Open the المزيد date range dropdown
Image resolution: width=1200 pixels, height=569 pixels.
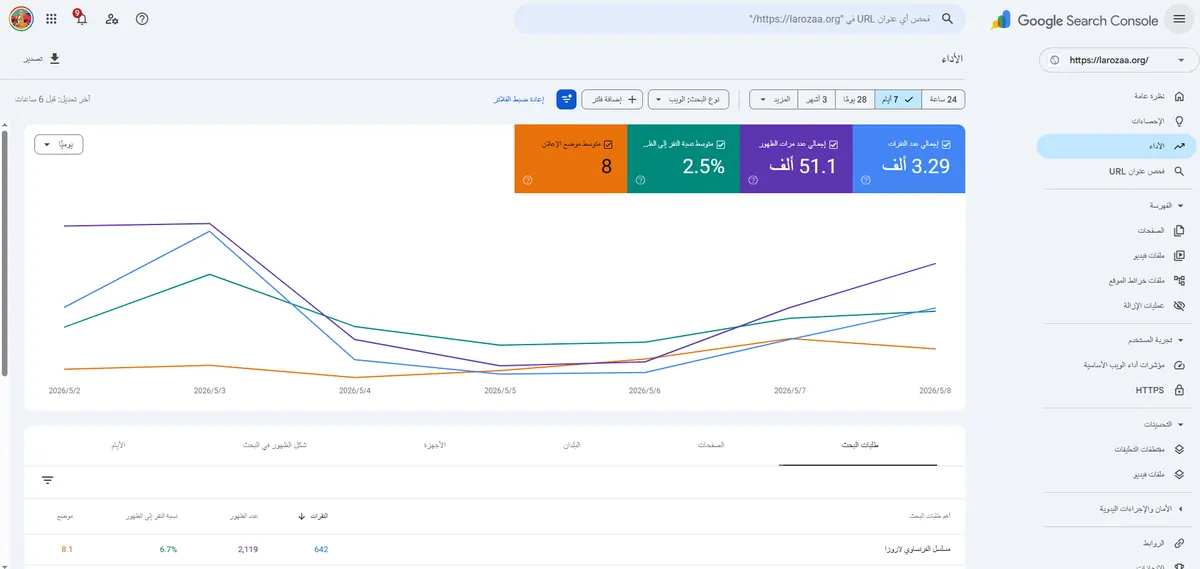[x=774, y=99]
